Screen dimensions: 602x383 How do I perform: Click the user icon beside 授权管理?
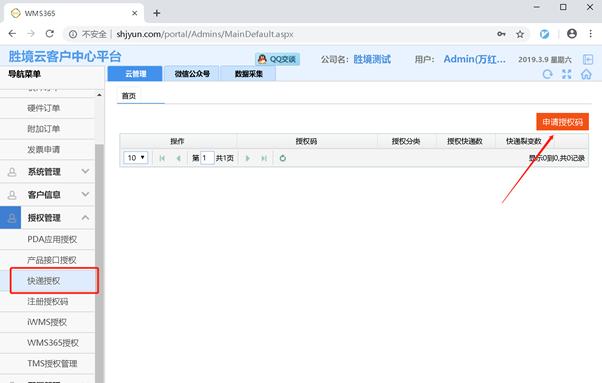(12, 218)
